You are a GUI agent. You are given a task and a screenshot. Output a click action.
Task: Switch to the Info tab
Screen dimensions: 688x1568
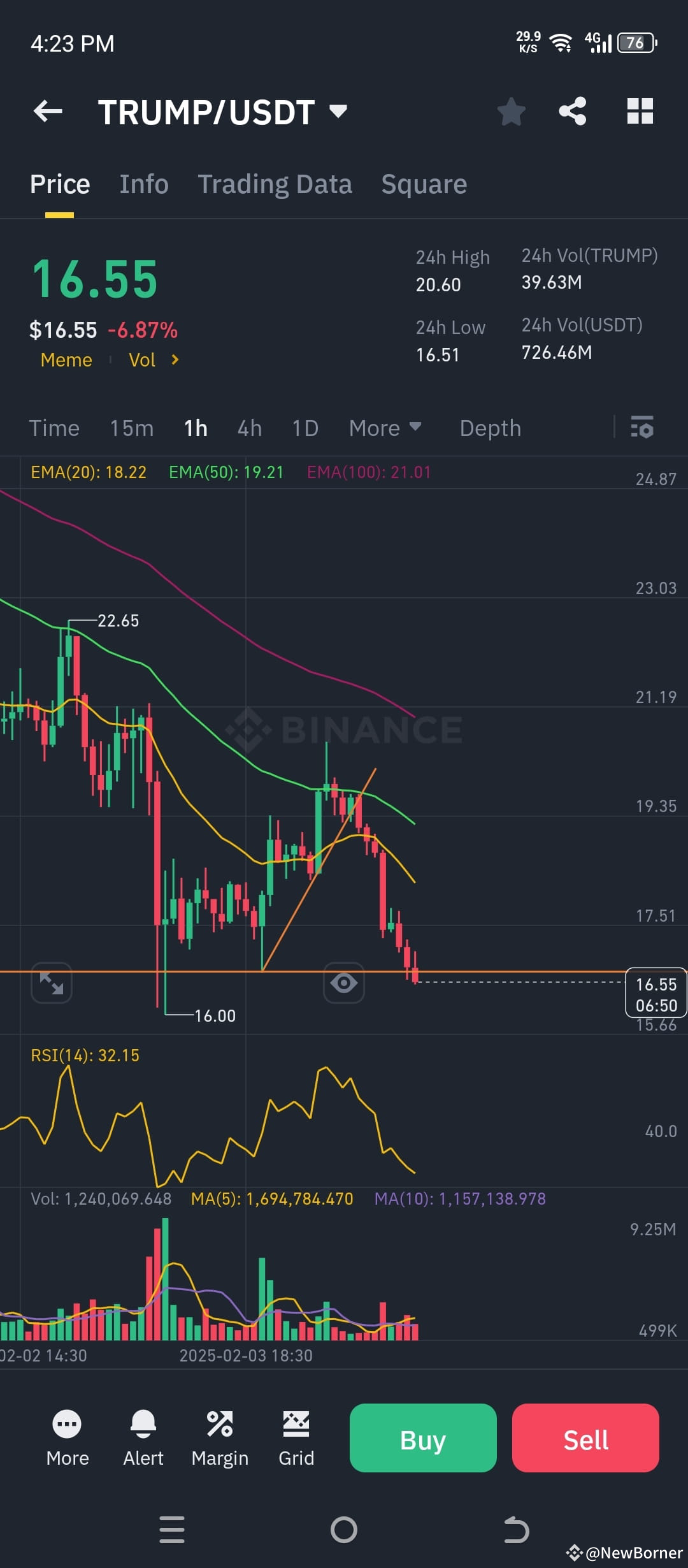(x=144, y=184)
